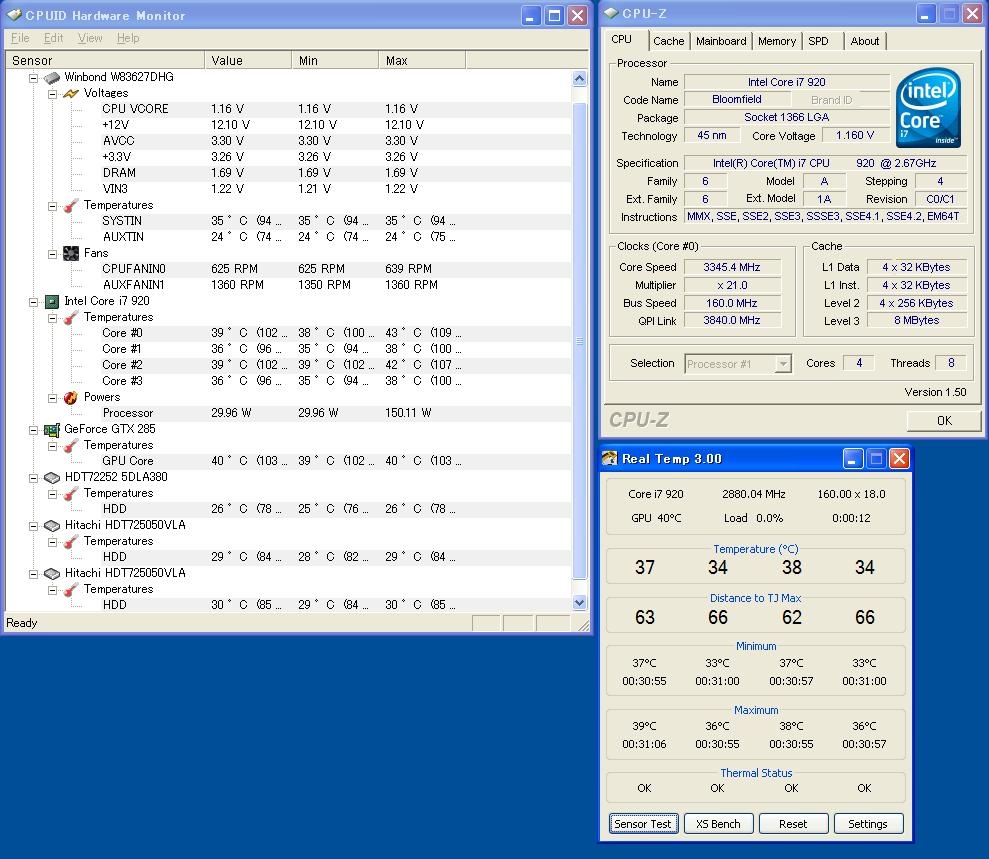This screenshot has height=859, width=989.
Task: Click the Voltages lightning icon
Action: (x=71, y=93)
